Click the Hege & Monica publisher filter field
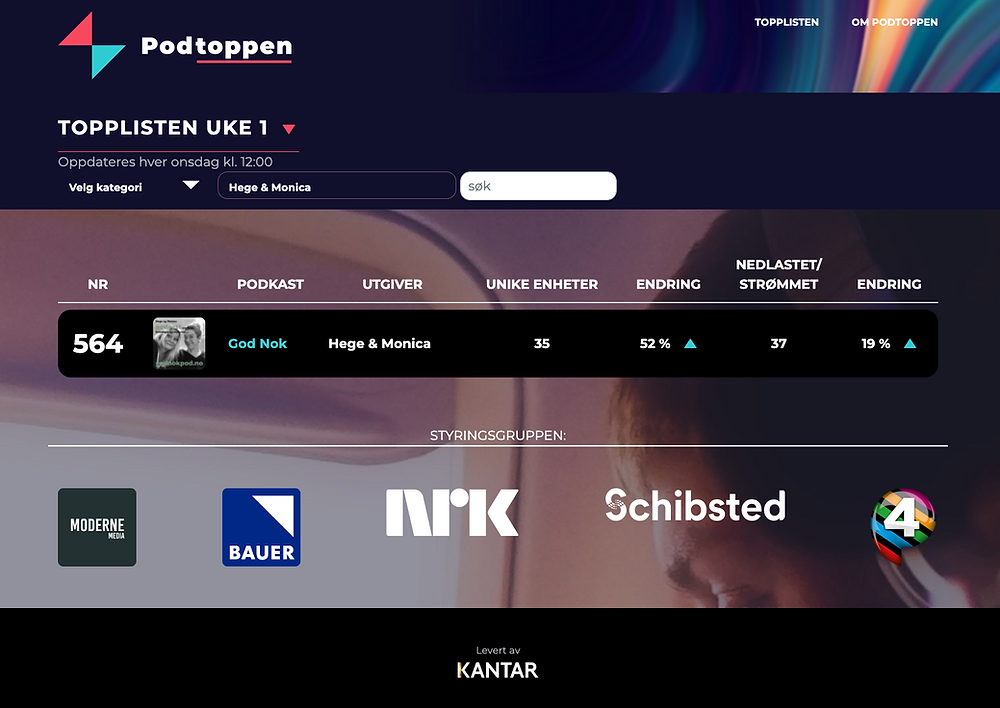The width and height of the screenshot is (1000, 708). click(x=337, y=186)
